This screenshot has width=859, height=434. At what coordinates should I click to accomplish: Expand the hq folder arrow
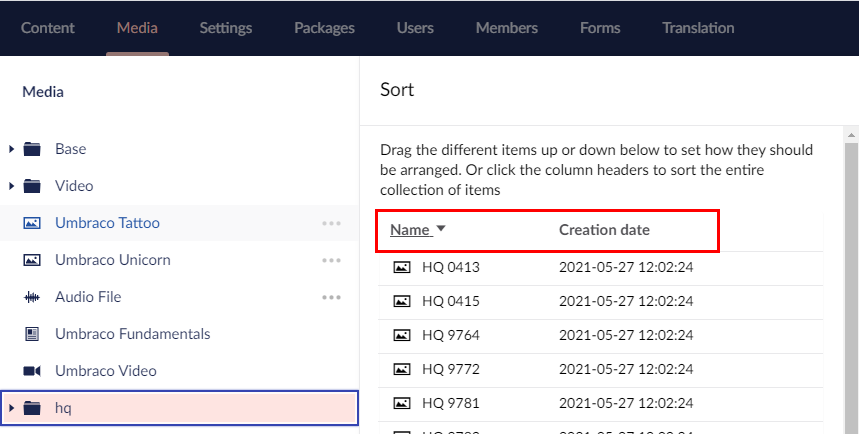tap(12, 408)
